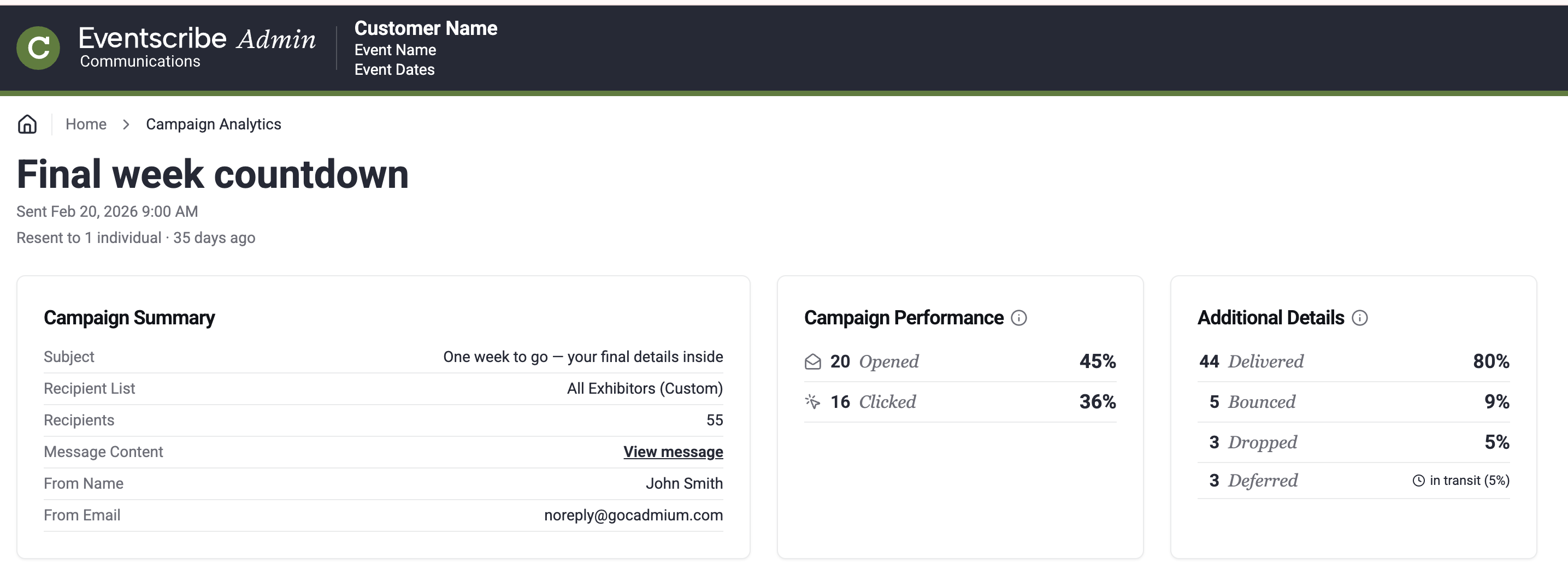The width and height of the screenshot is (1568, 581).
Task: Click the 5 Bounced row
Action: (x=1354, y=401)
